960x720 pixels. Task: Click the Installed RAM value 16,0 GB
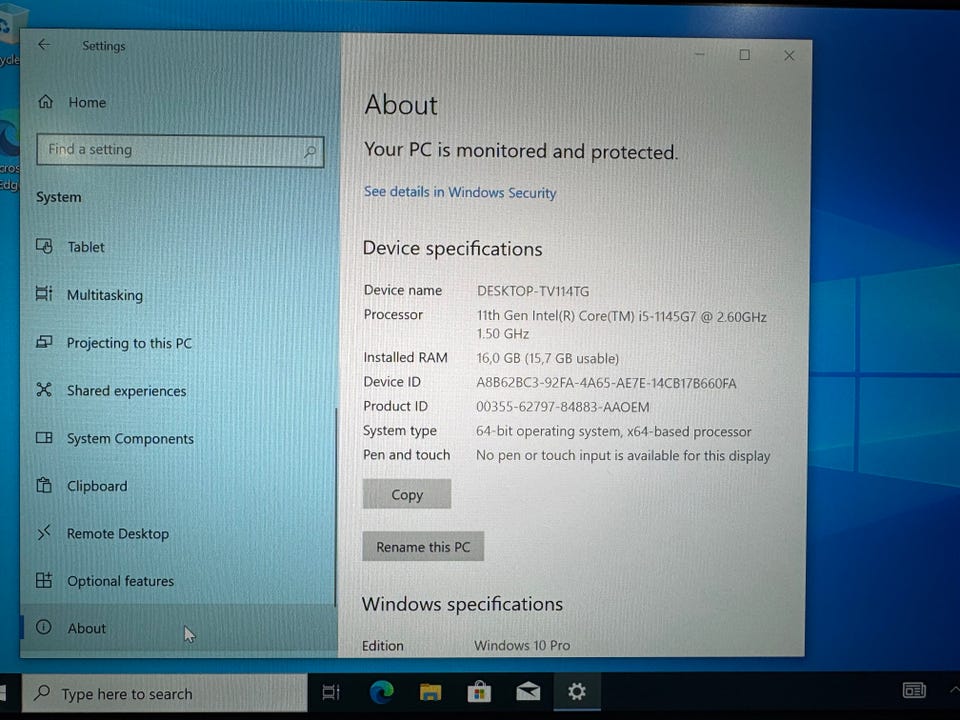pyautogui.click(x=547, y=358)
